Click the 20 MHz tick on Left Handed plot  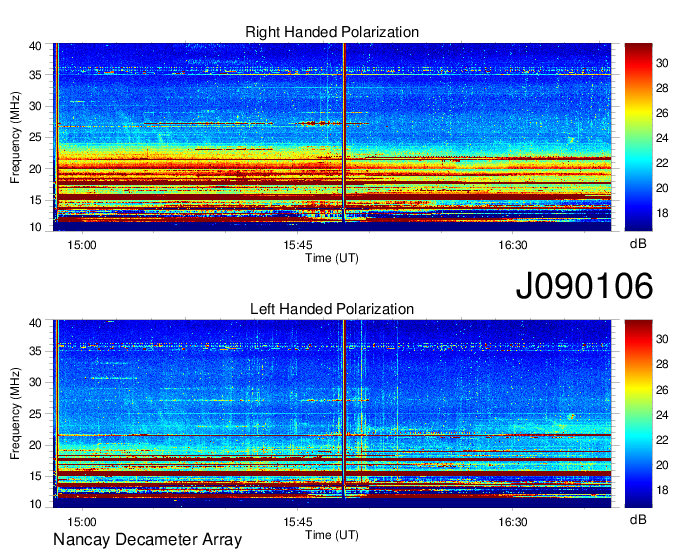click(36, 445)
